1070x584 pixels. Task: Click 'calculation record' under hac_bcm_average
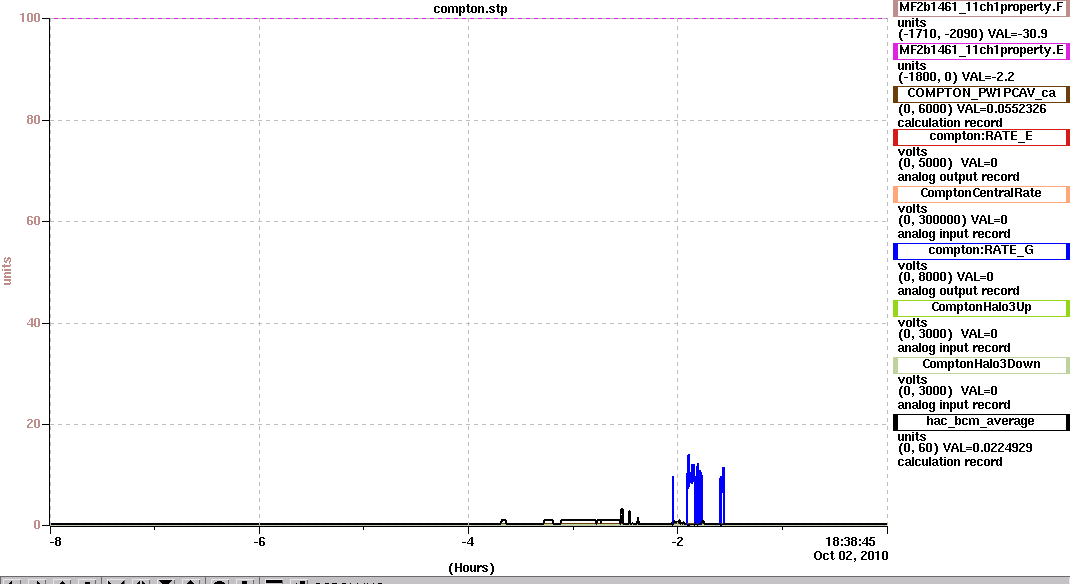click(x=950, y=462)
